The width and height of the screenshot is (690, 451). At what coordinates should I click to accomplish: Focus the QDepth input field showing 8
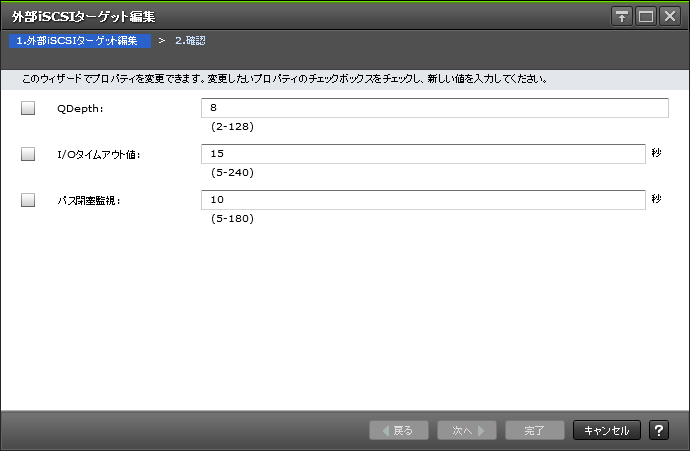(x=435, y=108)
